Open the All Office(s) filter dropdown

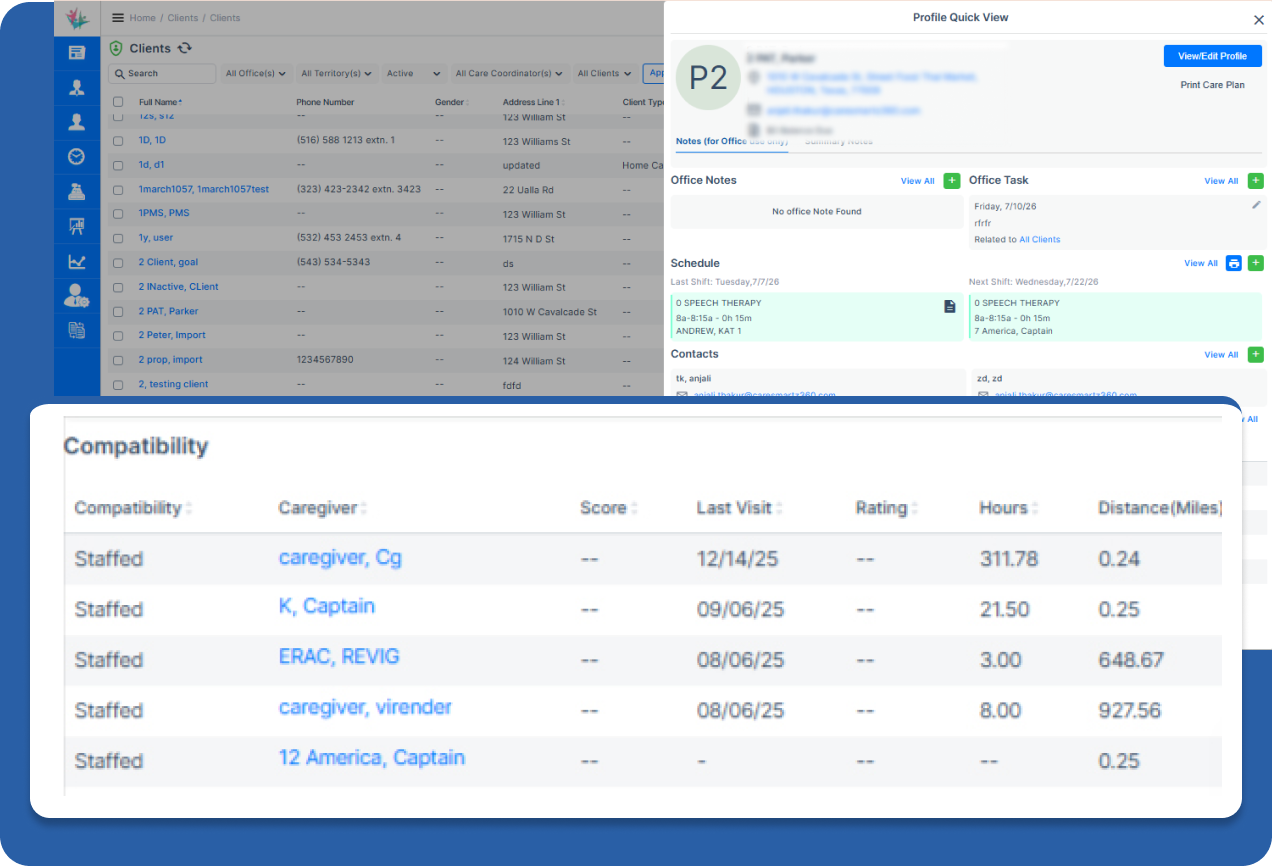click(x=255, y=73)
